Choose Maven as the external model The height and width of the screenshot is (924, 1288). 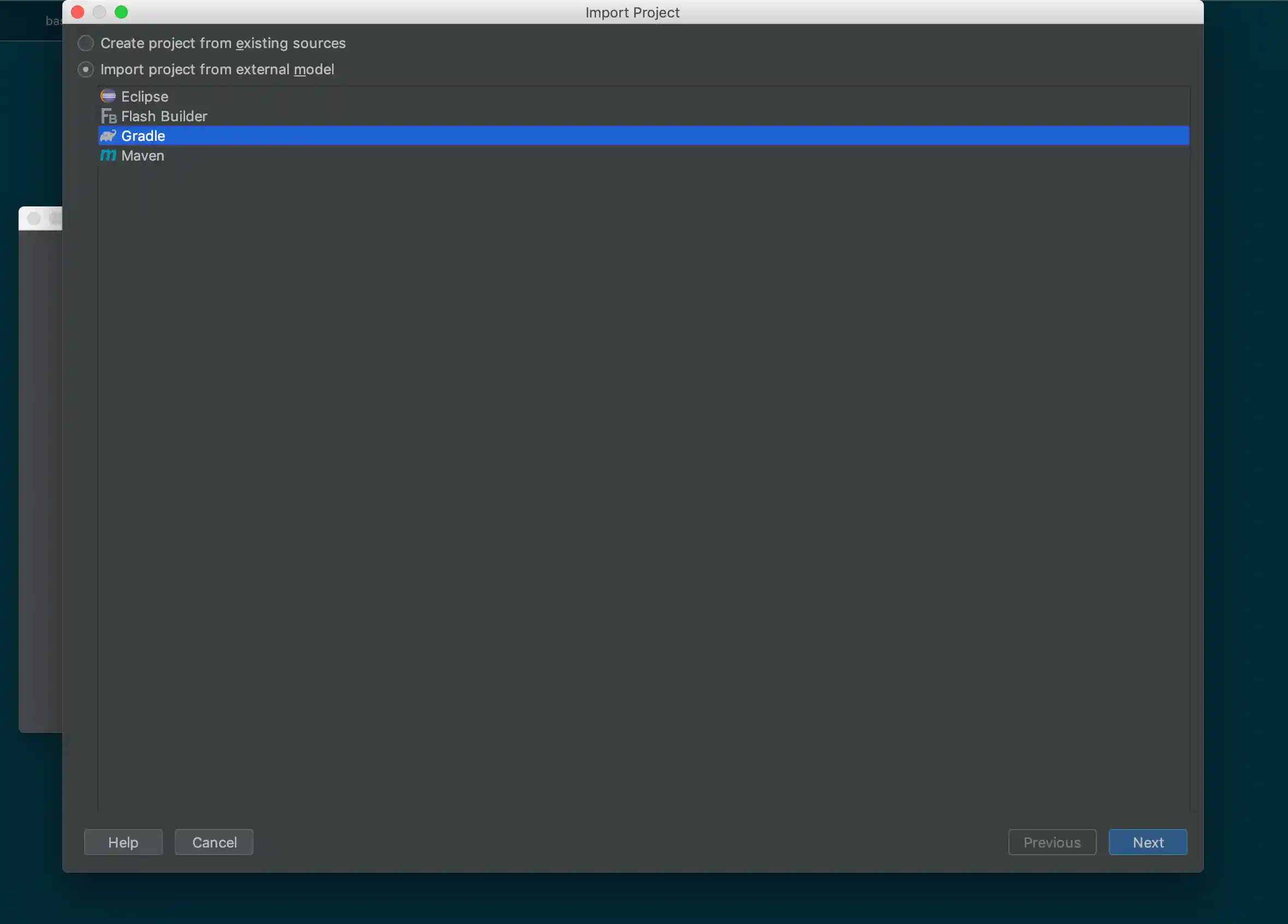pos(142,156)
